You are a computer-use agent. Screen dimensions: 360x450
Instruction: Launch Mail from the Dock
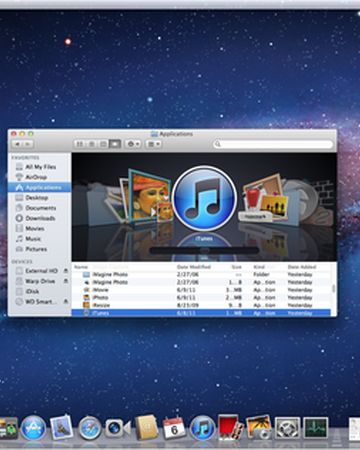tap(61, 428)
